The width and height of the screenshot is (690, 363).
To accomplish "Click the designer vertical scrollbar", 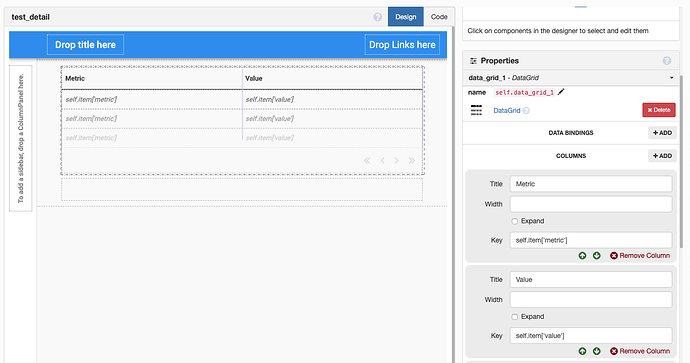I will pos(452,194).
